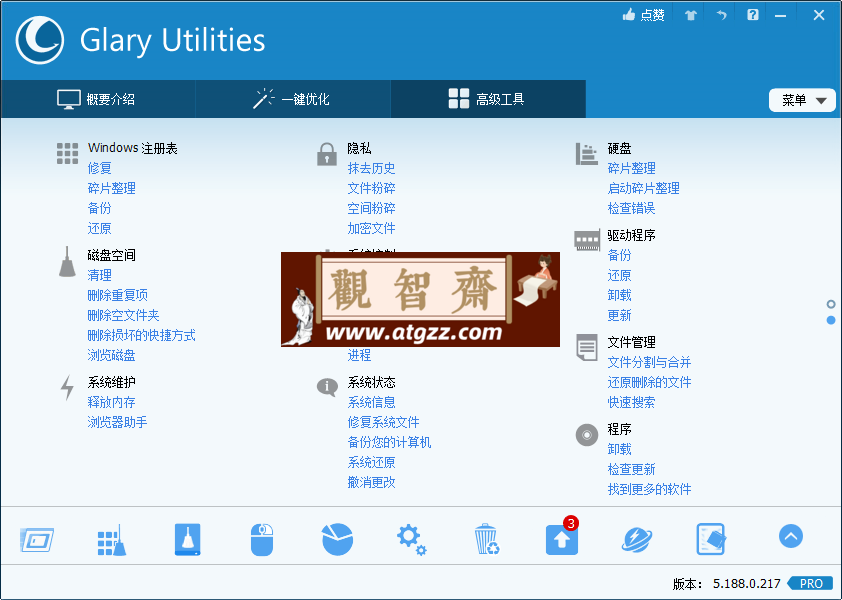Collapse the bottom toolbar with round up-arrow
The height and width of the screenshot is (600, 842).
tap(791, 536)
